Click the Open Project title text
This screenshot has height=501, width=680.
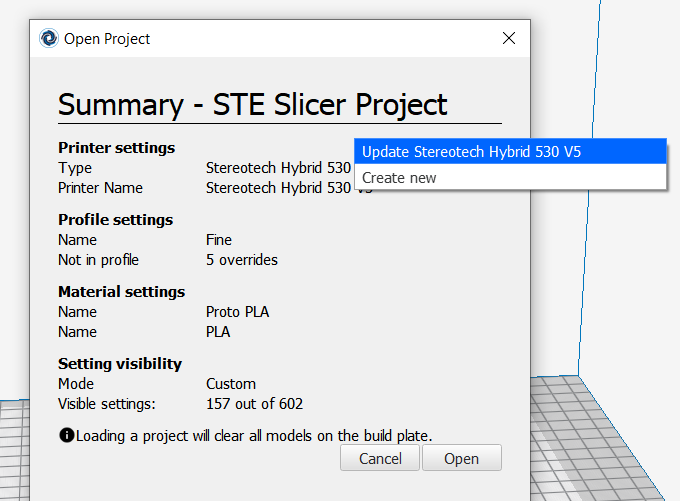pos(107,39)
